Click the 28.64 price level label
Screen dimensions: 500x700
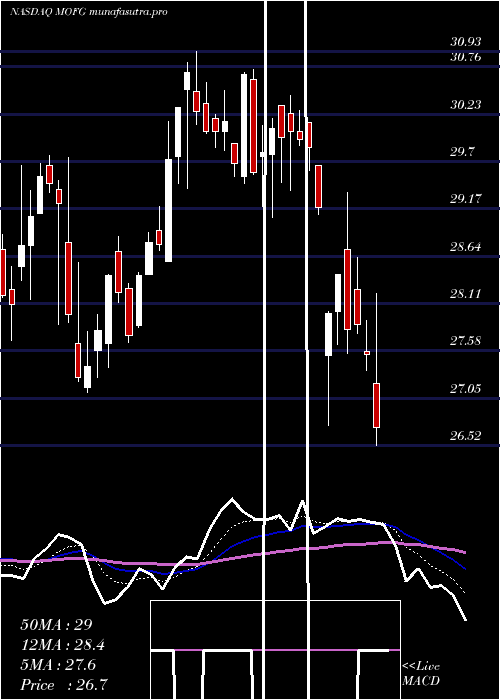point(466,247)
